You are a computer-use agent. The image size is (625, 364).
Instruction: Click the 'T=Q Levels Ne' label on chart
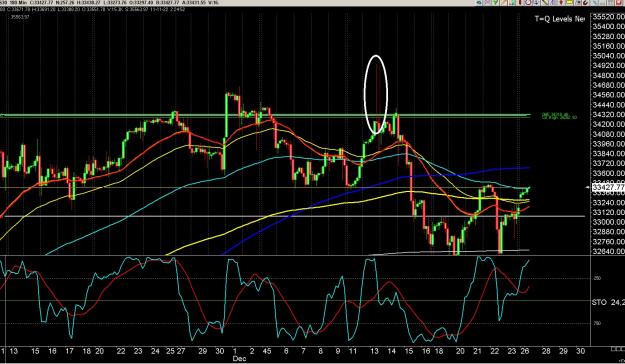pyautogui.click(x=560, y=19)
